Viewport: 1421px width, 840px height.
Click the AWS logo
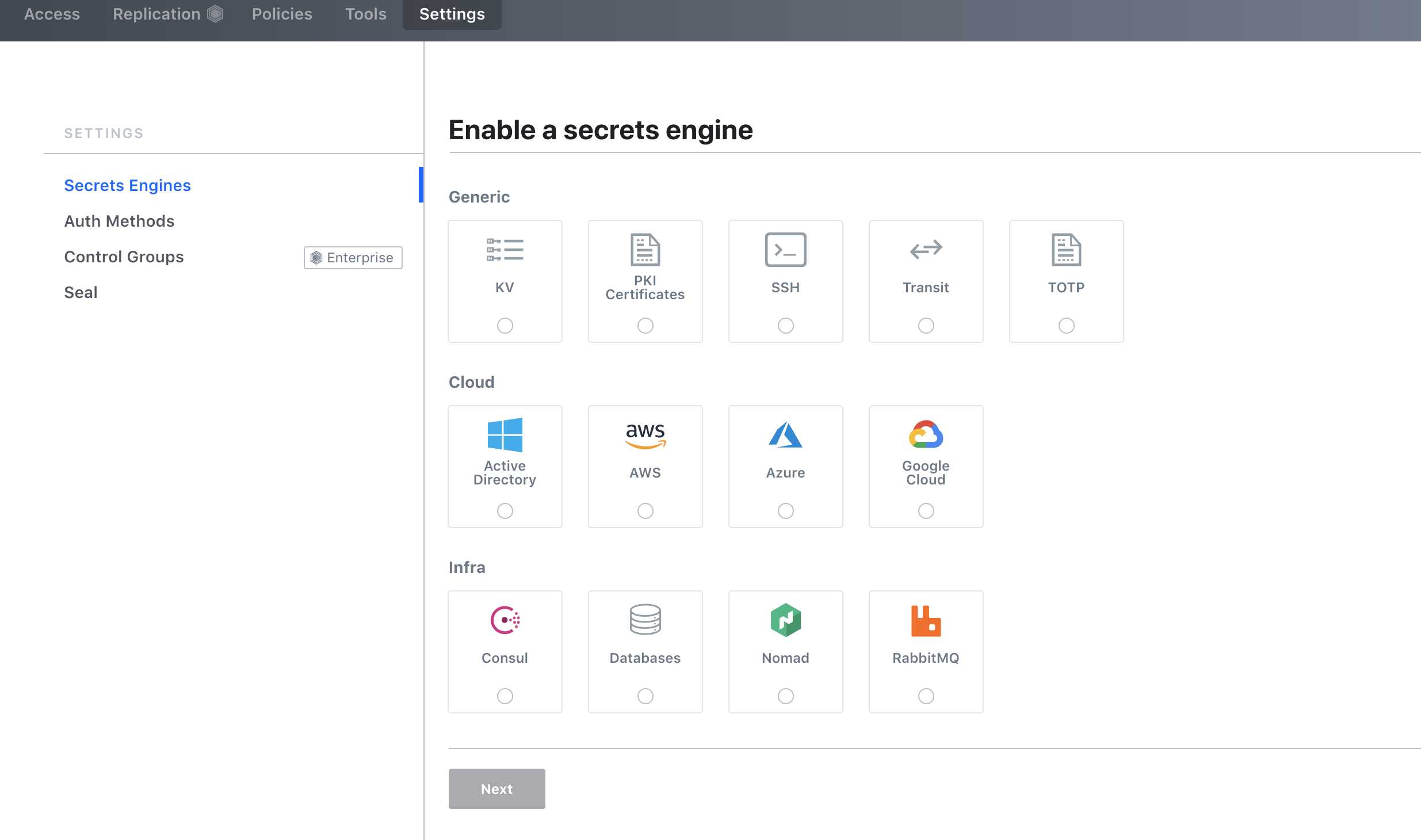coord(645,436)
